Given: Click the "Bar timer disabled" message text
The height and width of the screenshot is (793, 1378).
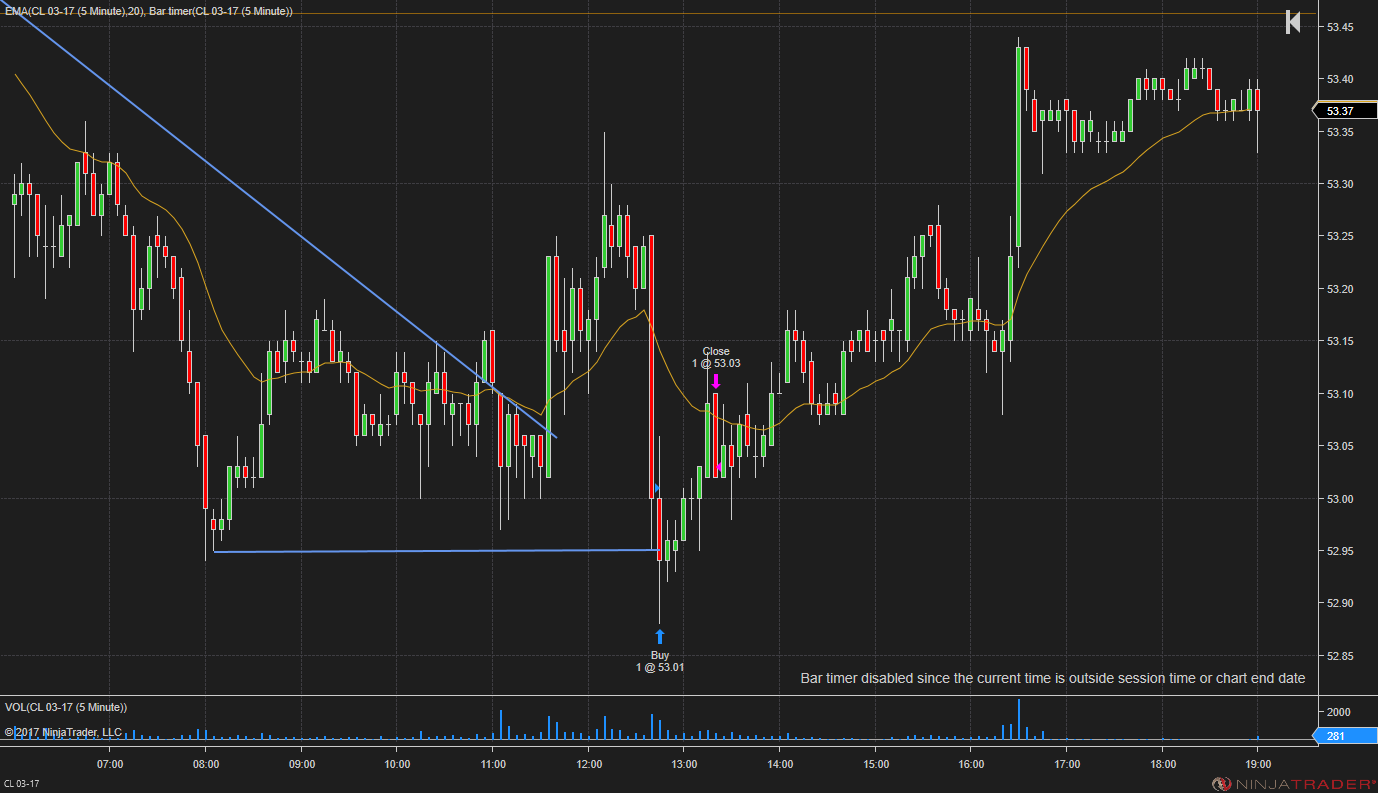Looking at the screenshot, I should tap(1053, 678).
